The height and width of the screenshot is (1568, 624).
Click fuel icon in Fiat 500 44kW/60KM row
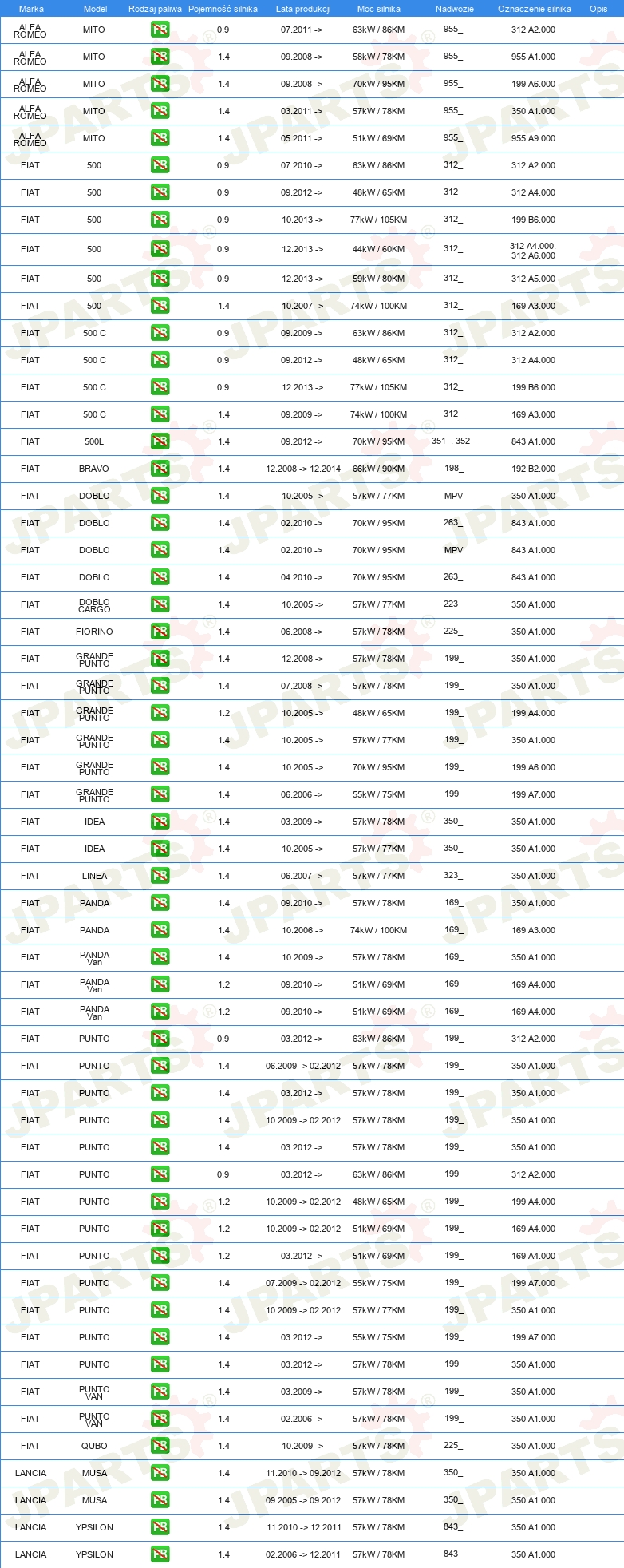pos(160,249)
